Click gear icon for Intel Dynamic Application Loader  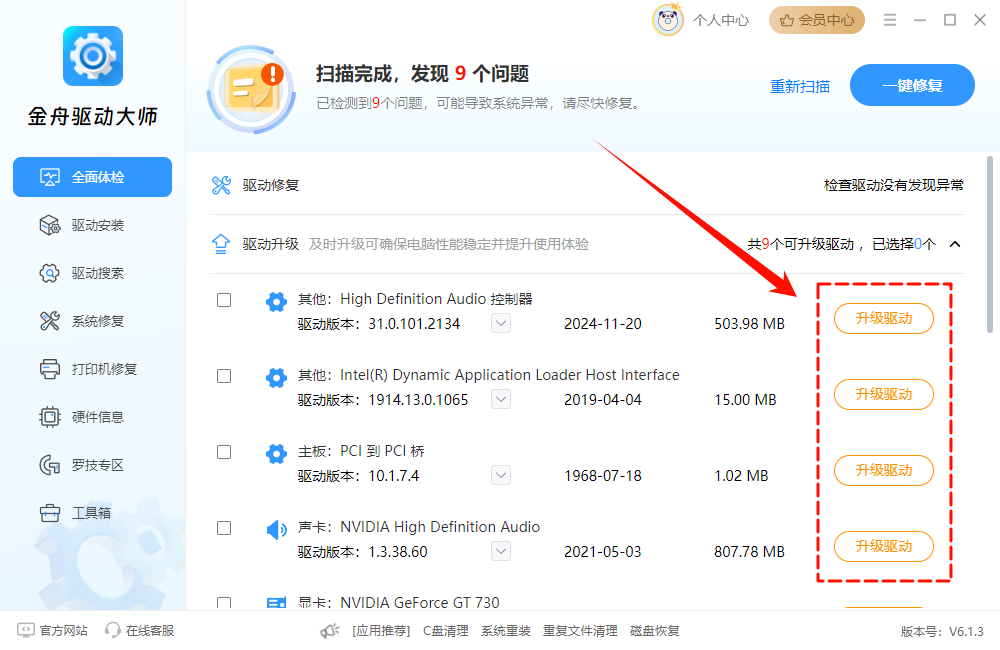pyautogui.click(x=276, y=378)
